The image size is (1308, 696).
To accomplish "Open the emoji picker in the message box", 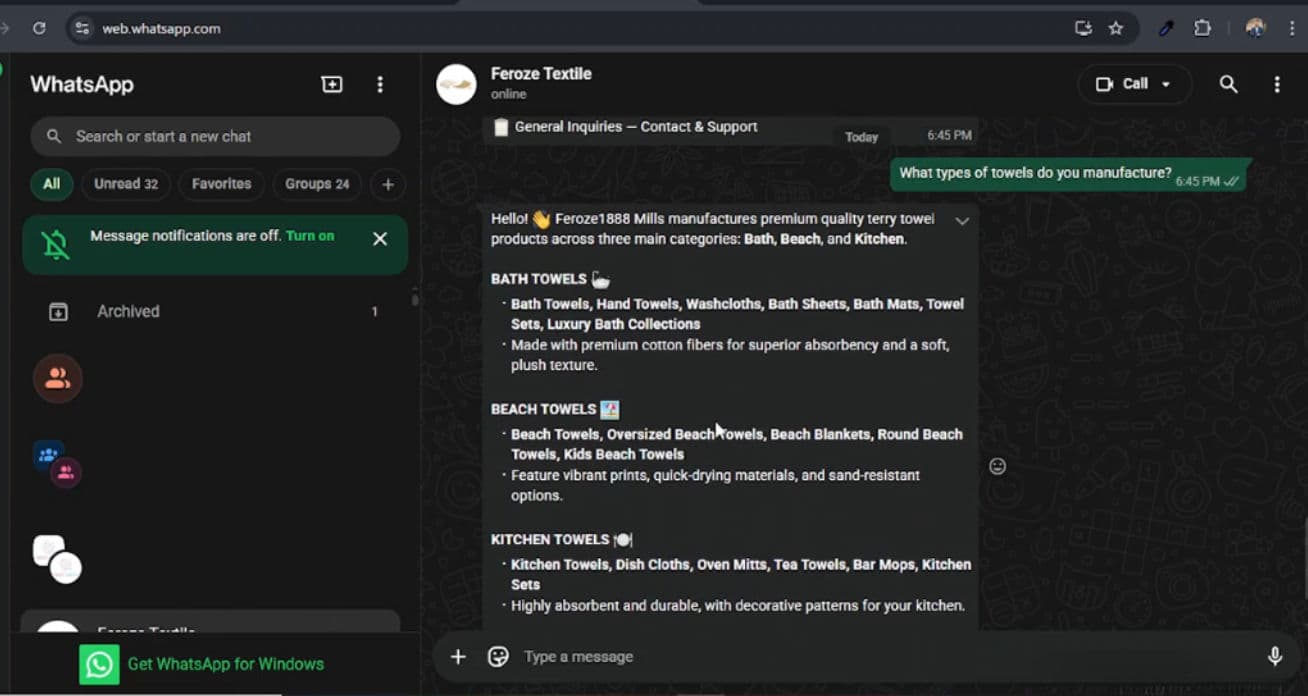I will tap(498, 657).
